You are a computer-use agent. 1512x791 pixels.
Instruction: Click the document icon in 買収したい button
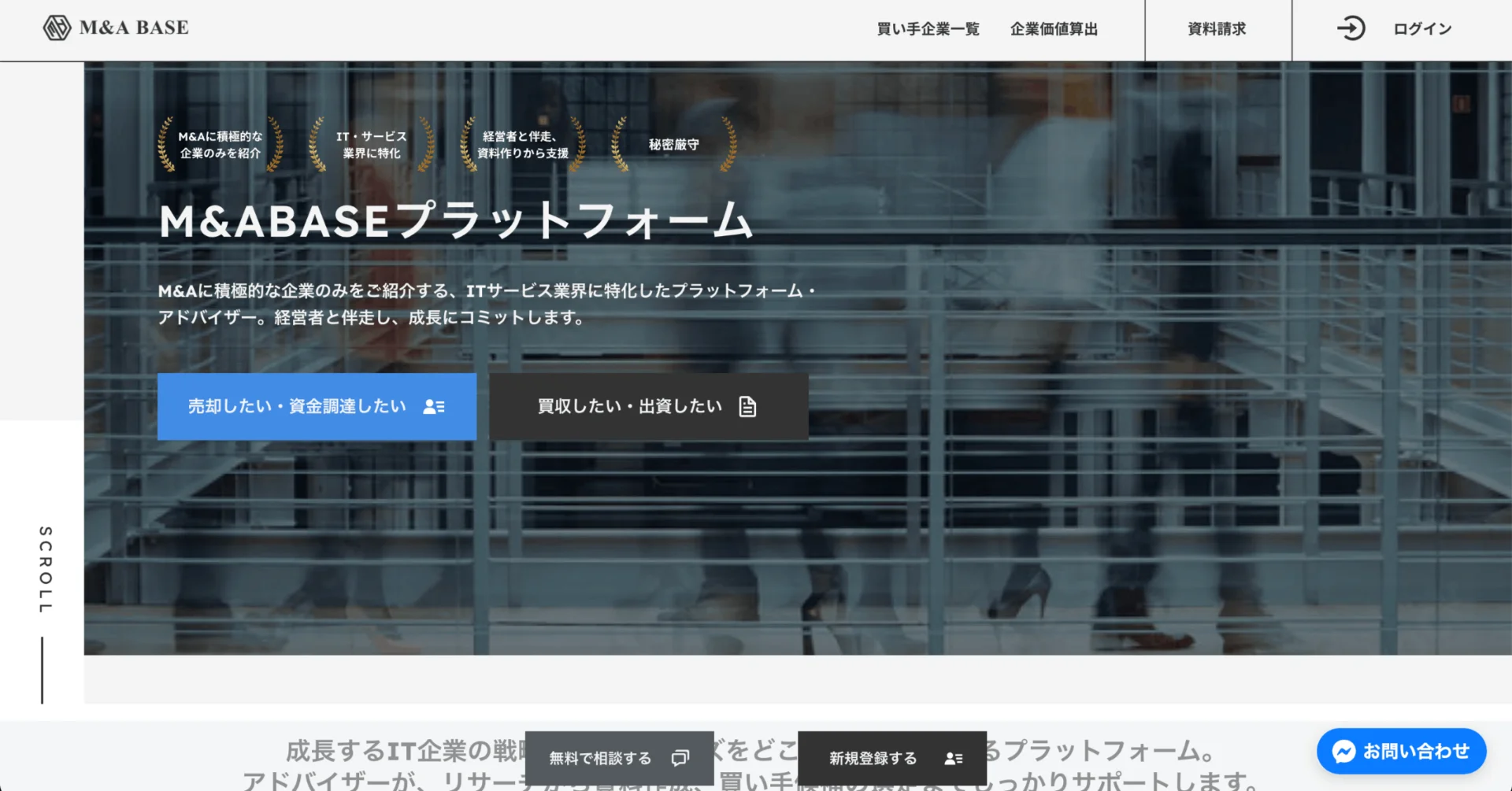pyautogui.click(x=747, y=406)
